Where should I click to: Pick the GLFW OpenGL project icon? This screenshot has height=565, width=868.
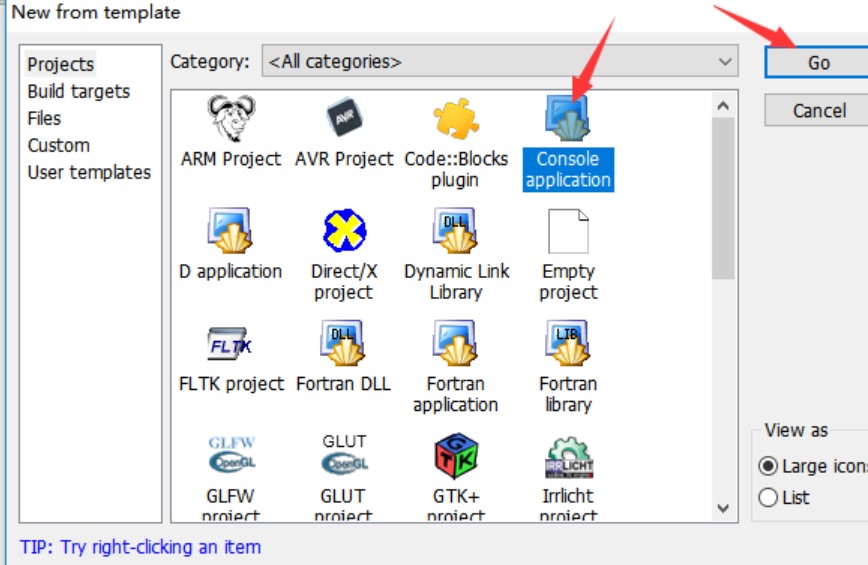pyautogui.click(x=231, y=455)
